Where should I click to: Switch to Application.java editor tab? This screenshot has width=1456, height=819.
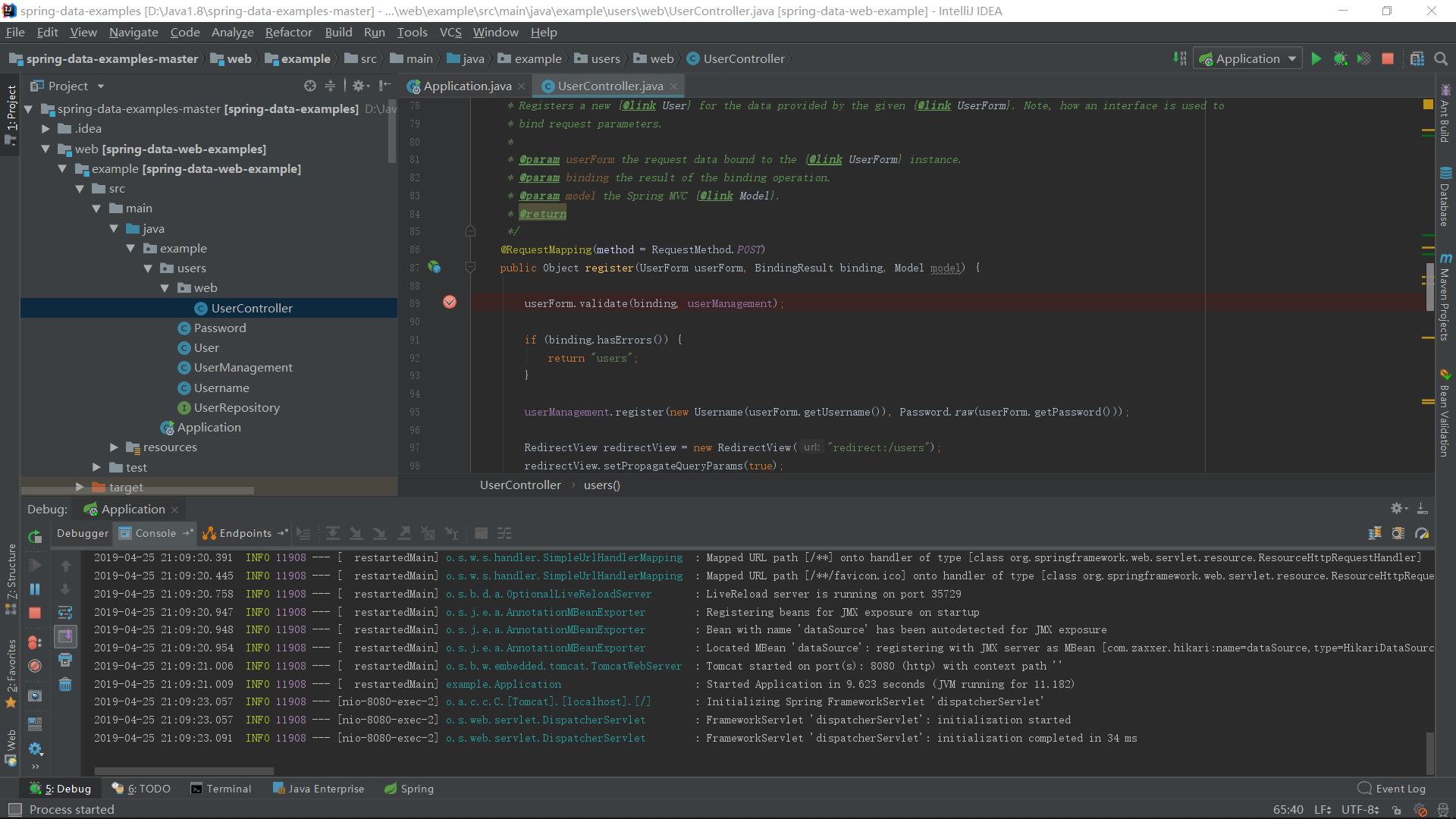point(466,86)
